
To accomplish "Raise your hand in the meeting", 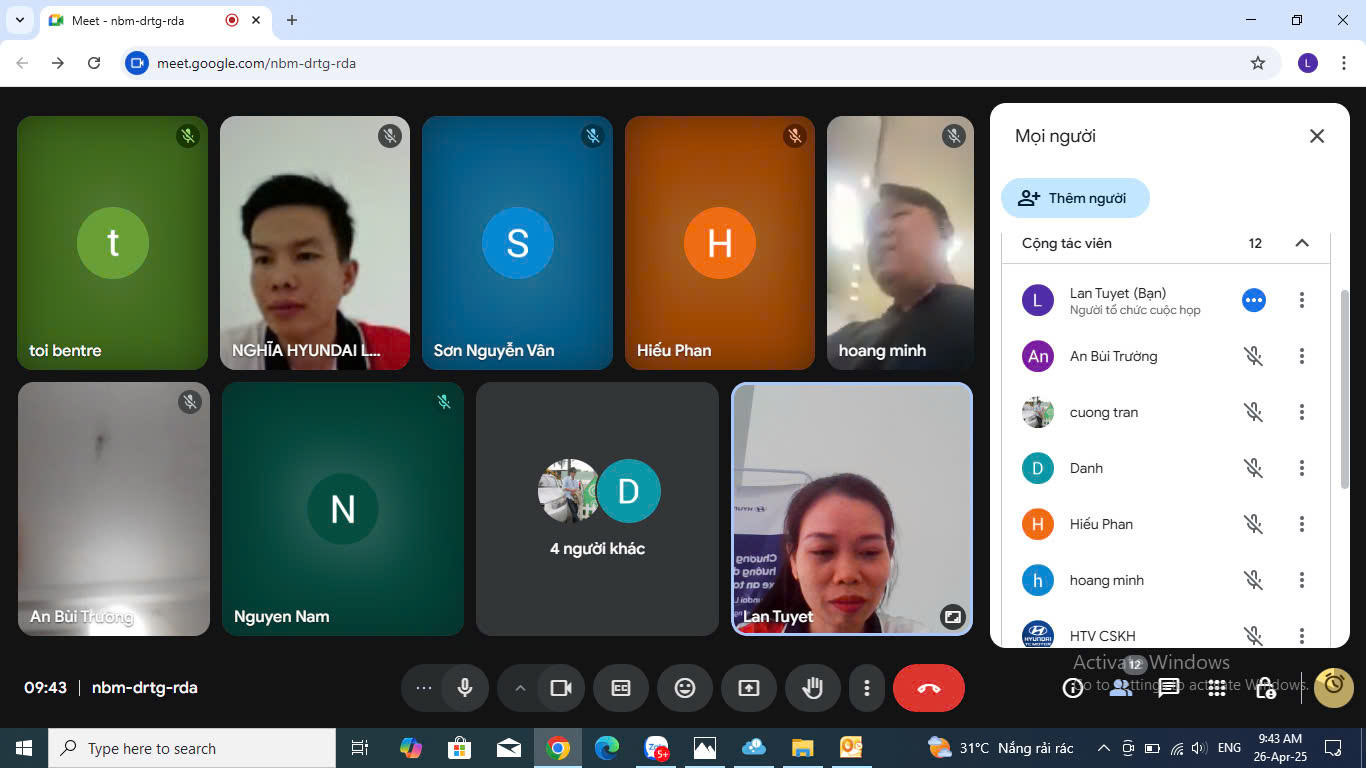I will pos(812,688).
